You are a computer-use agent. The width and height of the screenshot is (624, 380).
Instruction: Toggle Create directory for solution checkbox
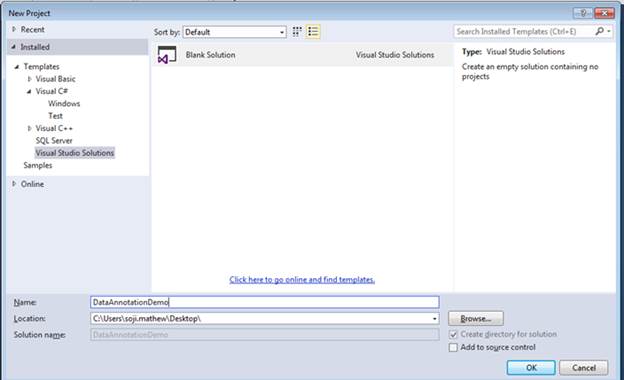(x=453, y=335)
